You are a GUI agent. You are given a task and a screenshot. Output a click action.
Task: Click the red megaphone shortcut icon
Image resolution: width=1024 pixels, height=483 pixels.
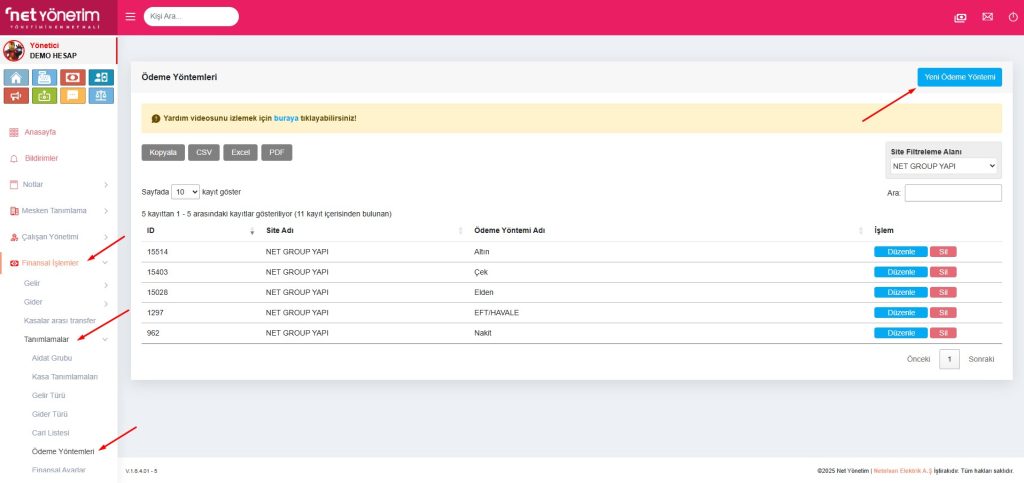pos(16,96)
